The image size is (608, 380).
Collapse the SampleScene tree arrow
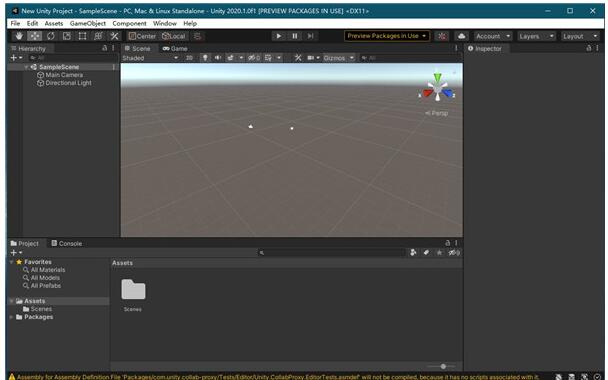(x=26, y=67)
